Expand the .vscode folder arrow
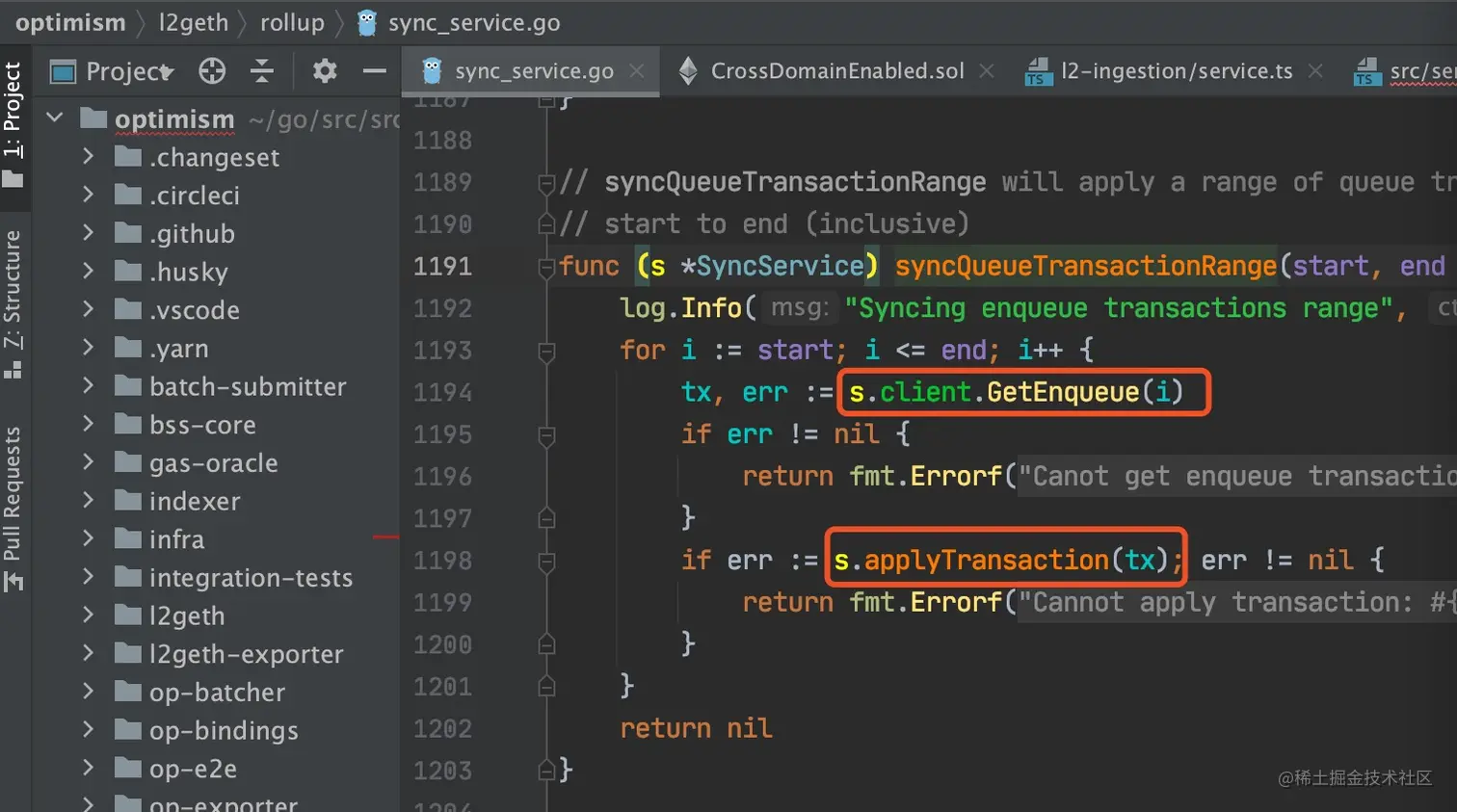The image size is (1457, 812). [x=89, y=309]
